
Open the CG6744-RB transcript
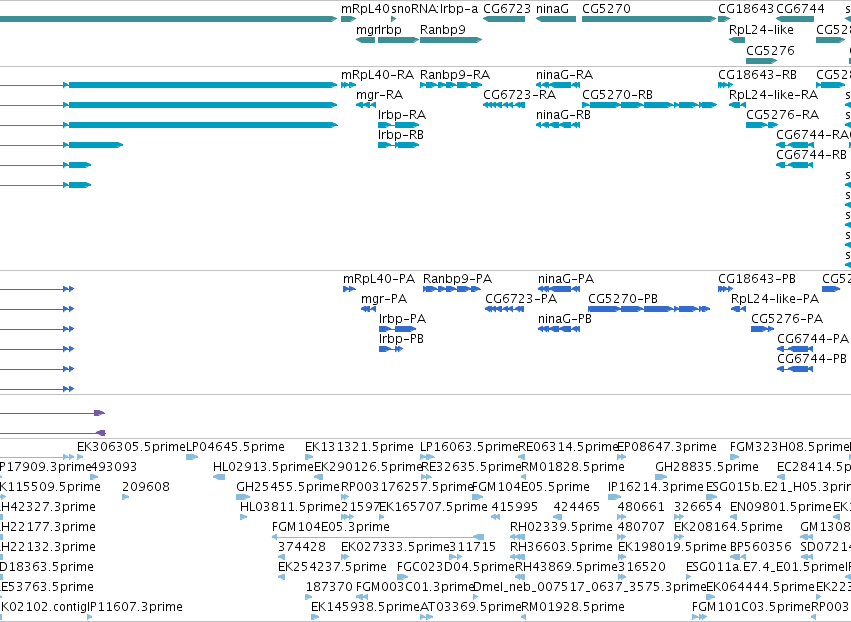point(795,165)
